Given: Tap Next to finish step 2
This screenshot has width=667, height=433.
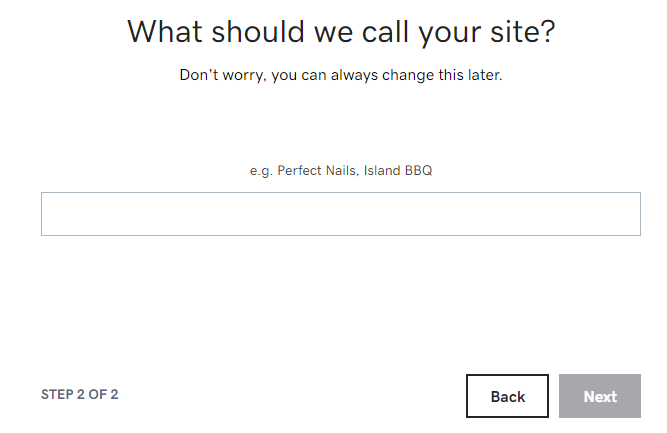Looking at the screenshot, I should click(600, 396).
